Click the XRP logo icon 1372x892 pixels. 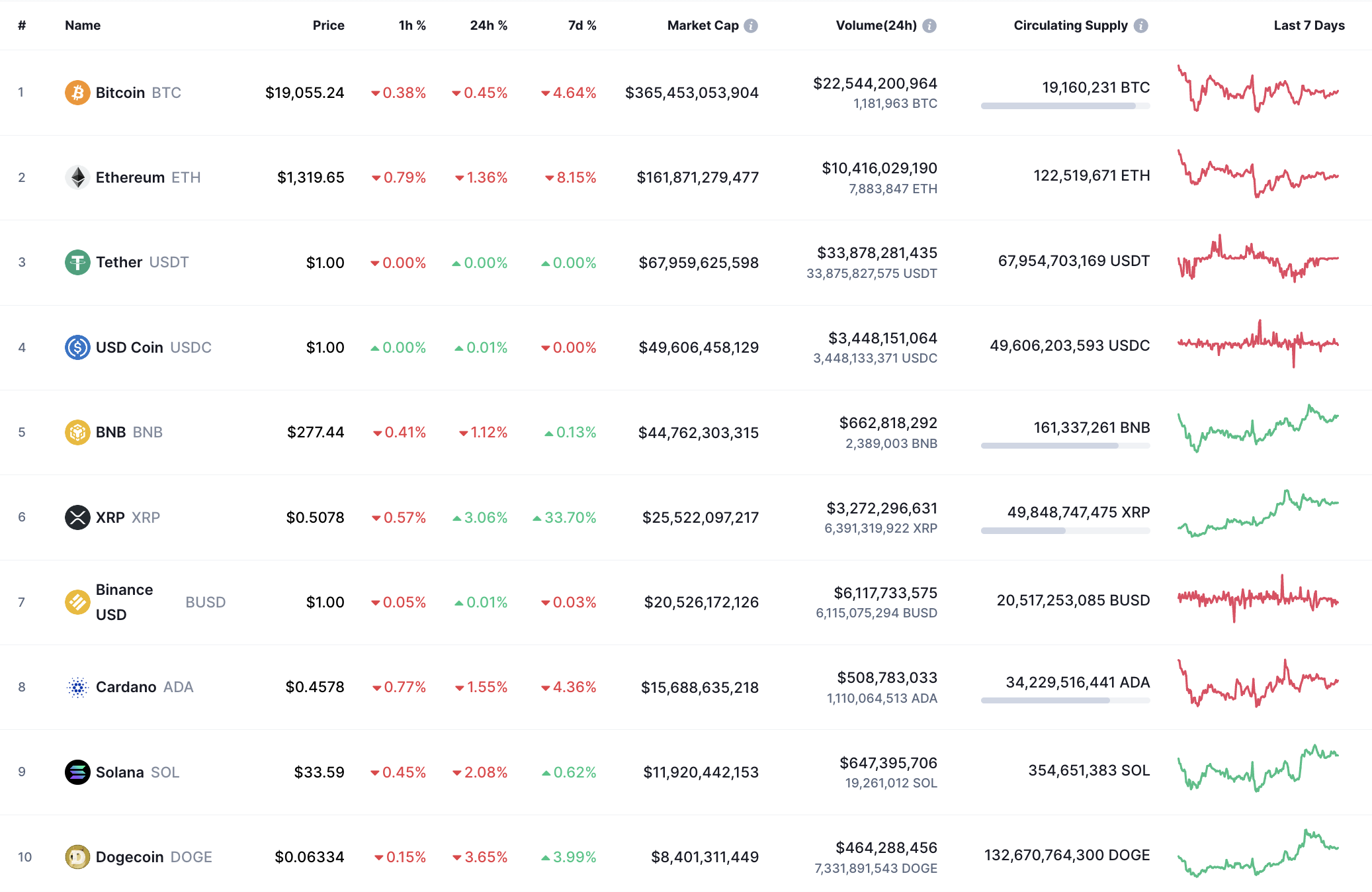point(77,517)
